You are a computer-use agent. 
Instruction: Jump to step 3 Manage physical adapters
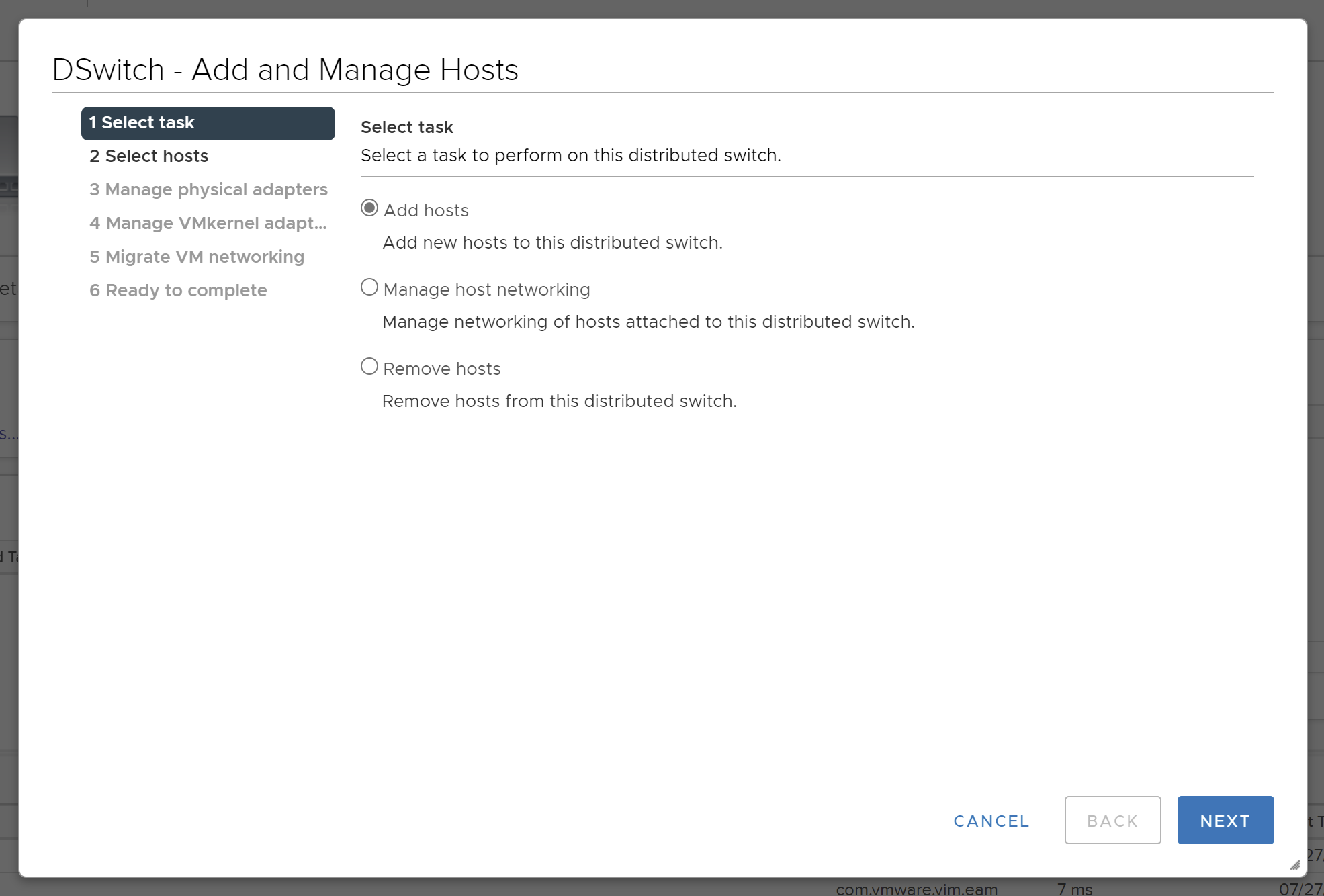pyautogui.click(x=208, y=190)
